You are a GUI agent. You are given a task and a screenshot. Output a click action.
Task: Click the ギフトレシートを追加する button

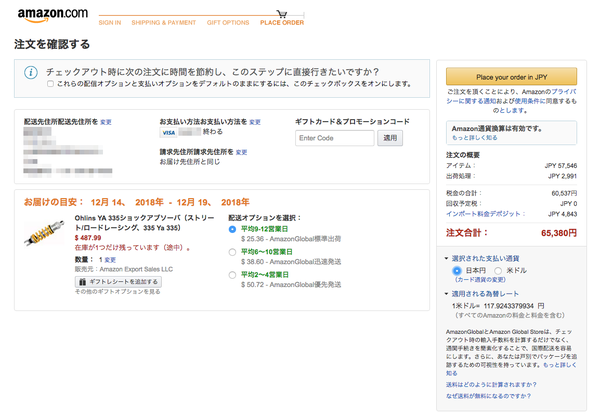click(x=118, y=282)
